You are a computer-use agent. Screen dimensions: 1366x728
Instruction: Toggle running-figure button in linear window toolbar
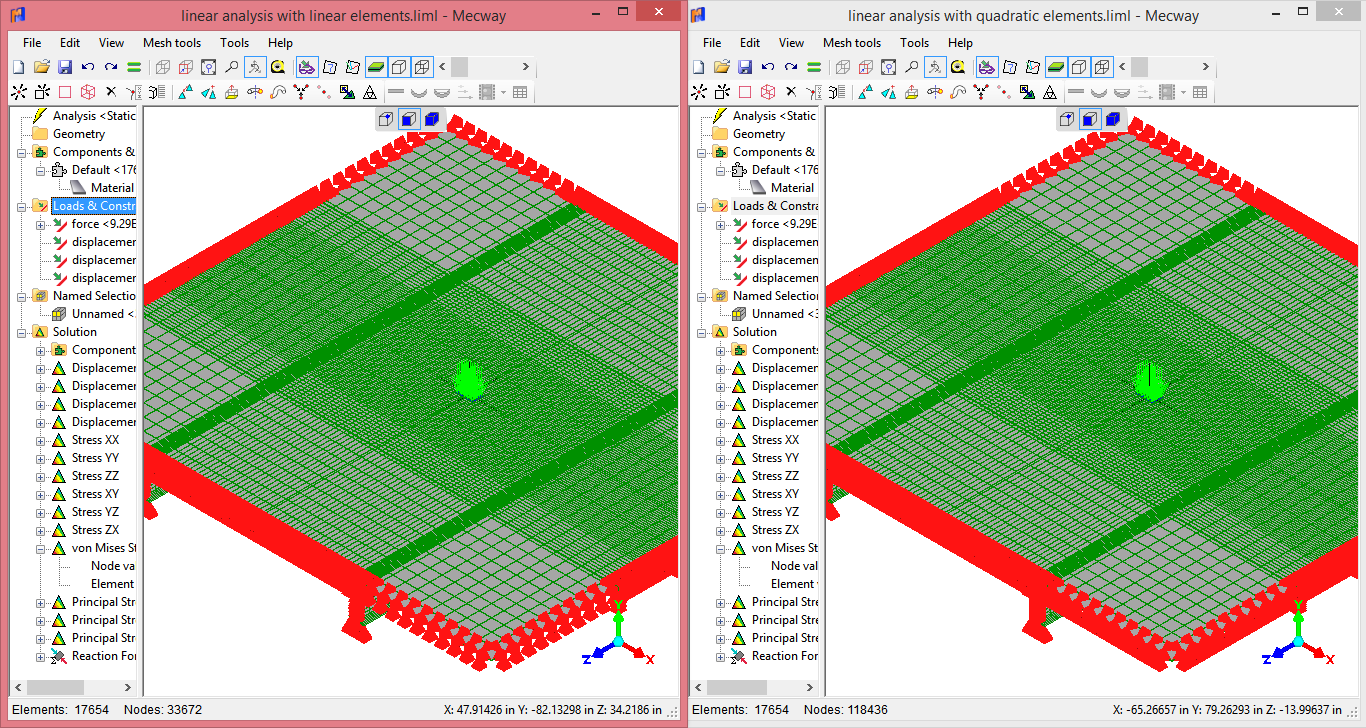(x=254, y=67)
